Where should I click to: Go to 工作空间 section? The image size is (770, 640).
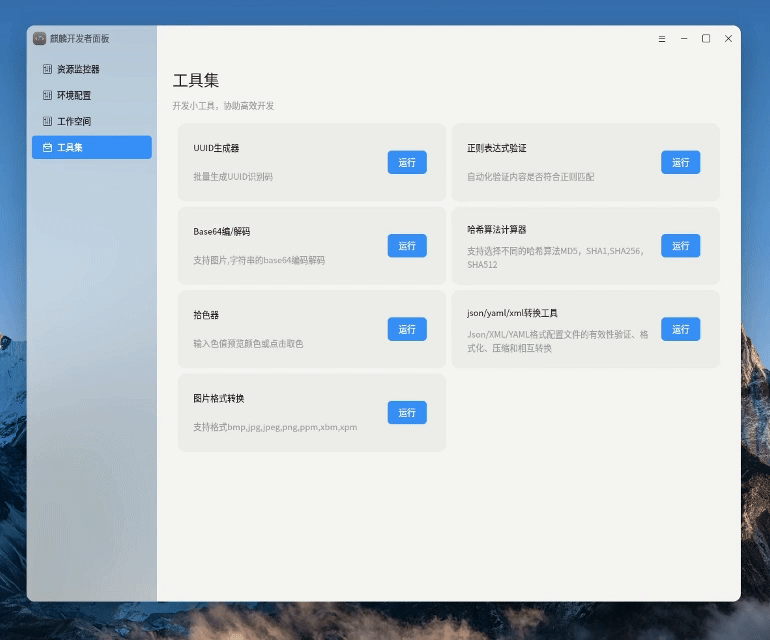74,122
